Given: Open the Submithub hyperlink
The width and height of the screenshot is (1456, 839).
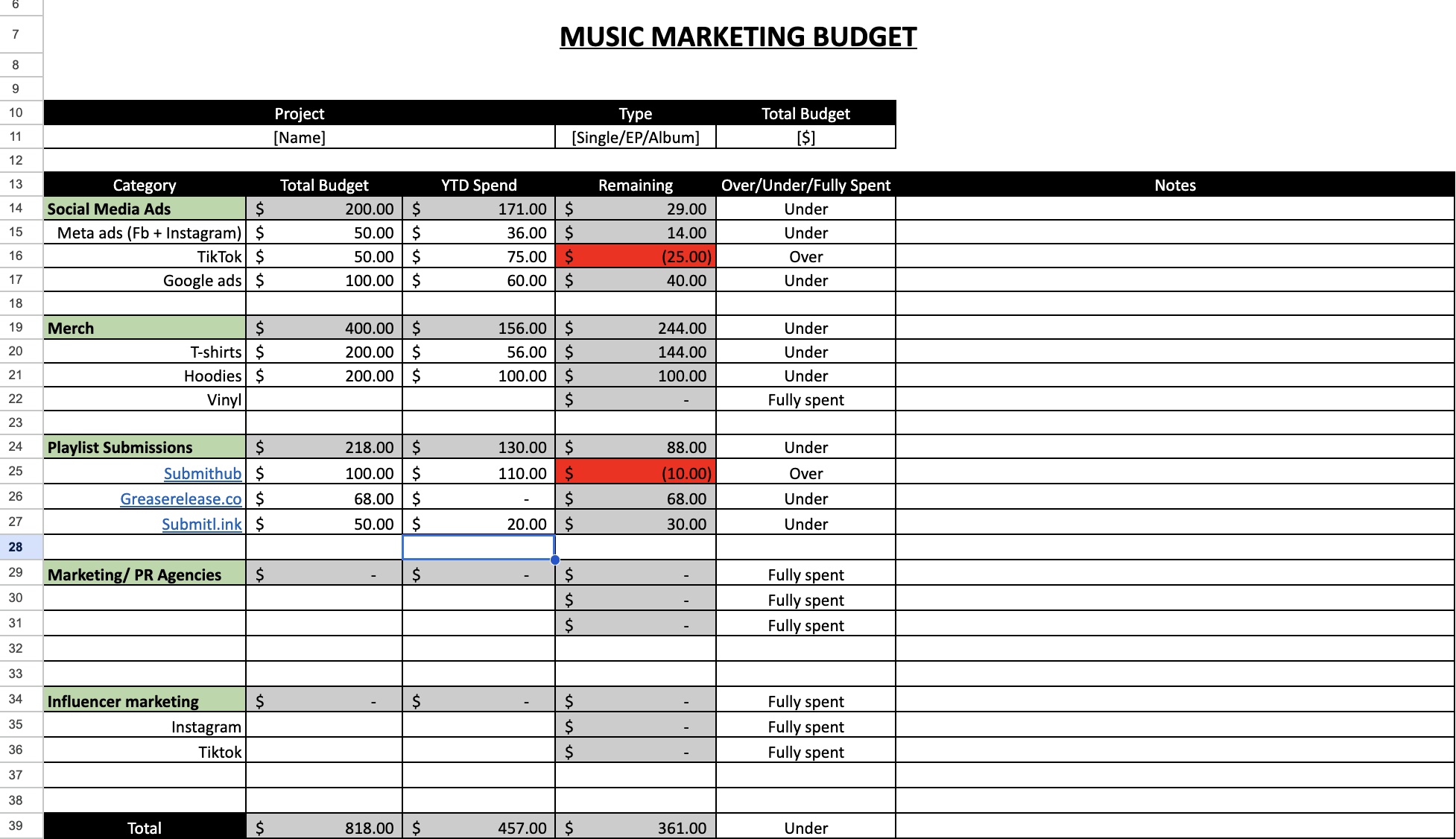Looking at the screenshot, I should [202, 473].
